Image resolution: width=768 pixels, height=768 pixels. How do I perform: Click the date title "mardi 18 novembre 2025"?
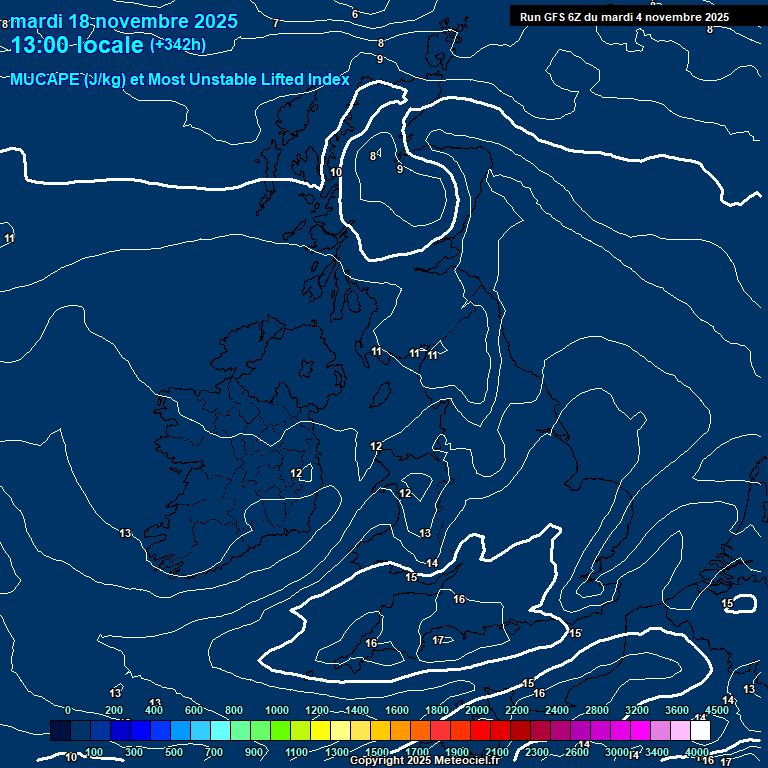click(124, 21)
